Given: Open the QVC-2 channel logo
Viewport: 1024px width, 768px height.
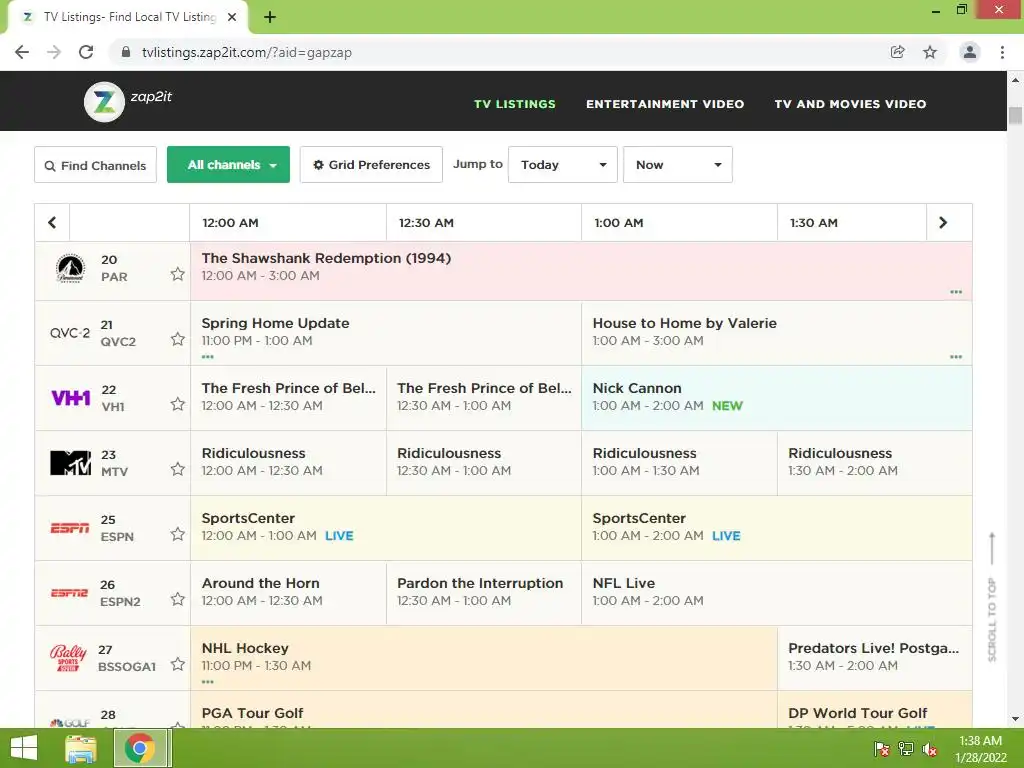Looking at the screenshot, I should [70, 333].
